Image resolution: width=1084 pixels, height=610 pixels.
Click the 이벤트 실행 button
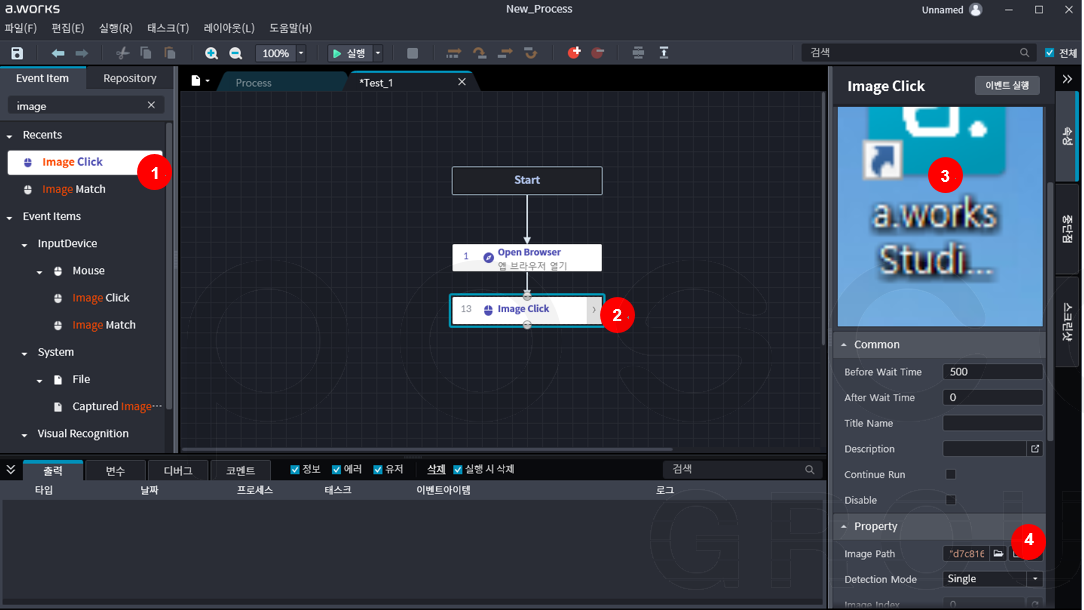pos(1007,86)
